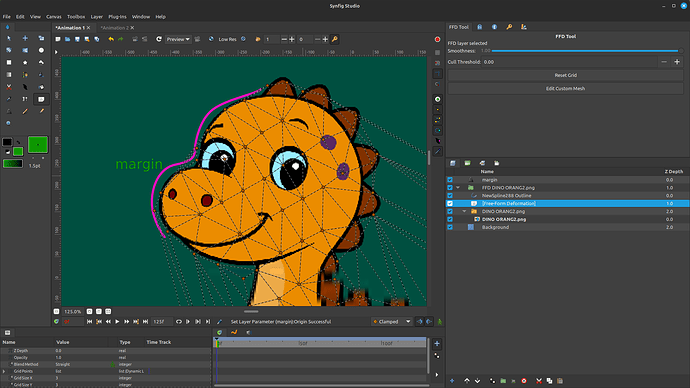Toggle the loop playback button

click(x=179, y=322)
